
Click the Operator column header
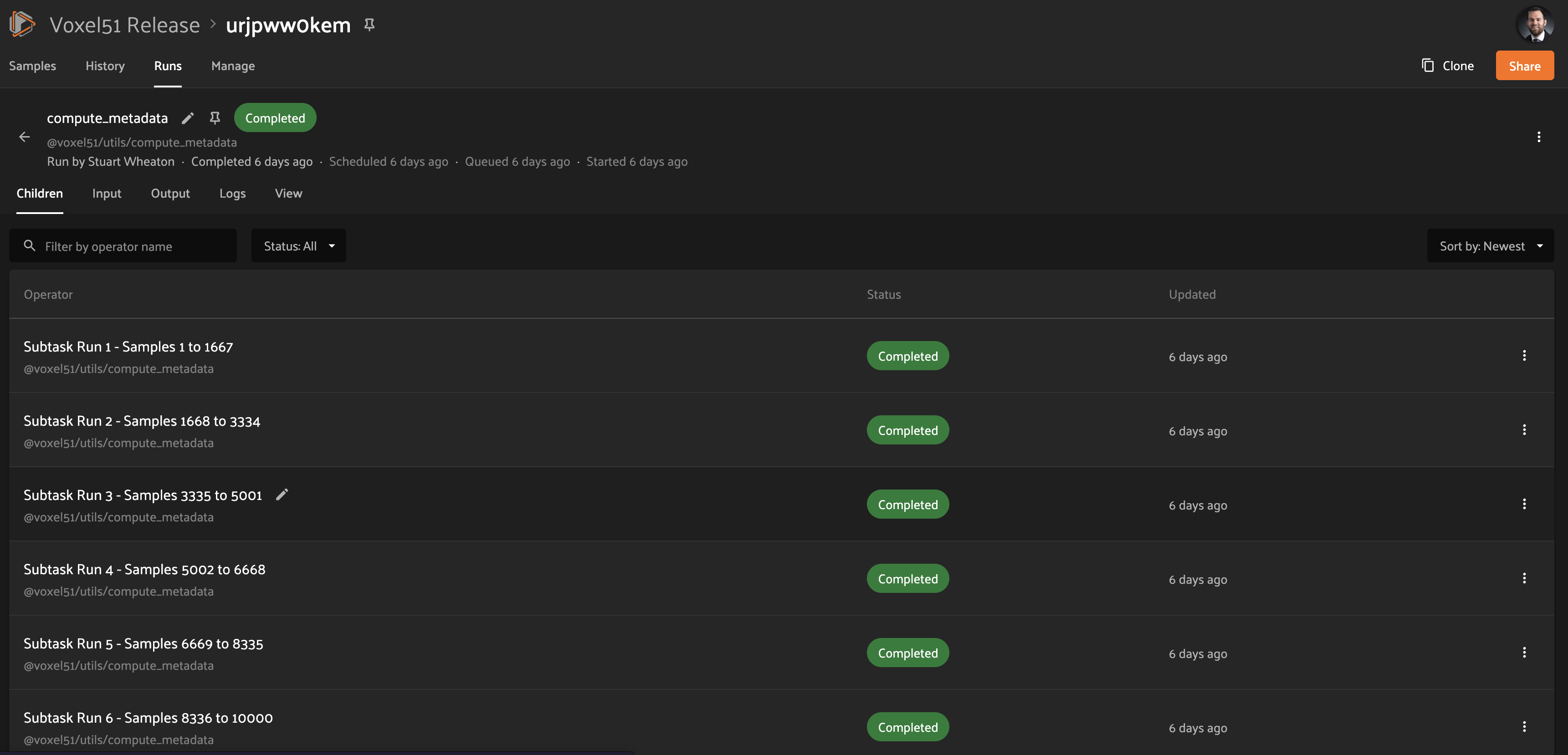click(x=48, y=295)
